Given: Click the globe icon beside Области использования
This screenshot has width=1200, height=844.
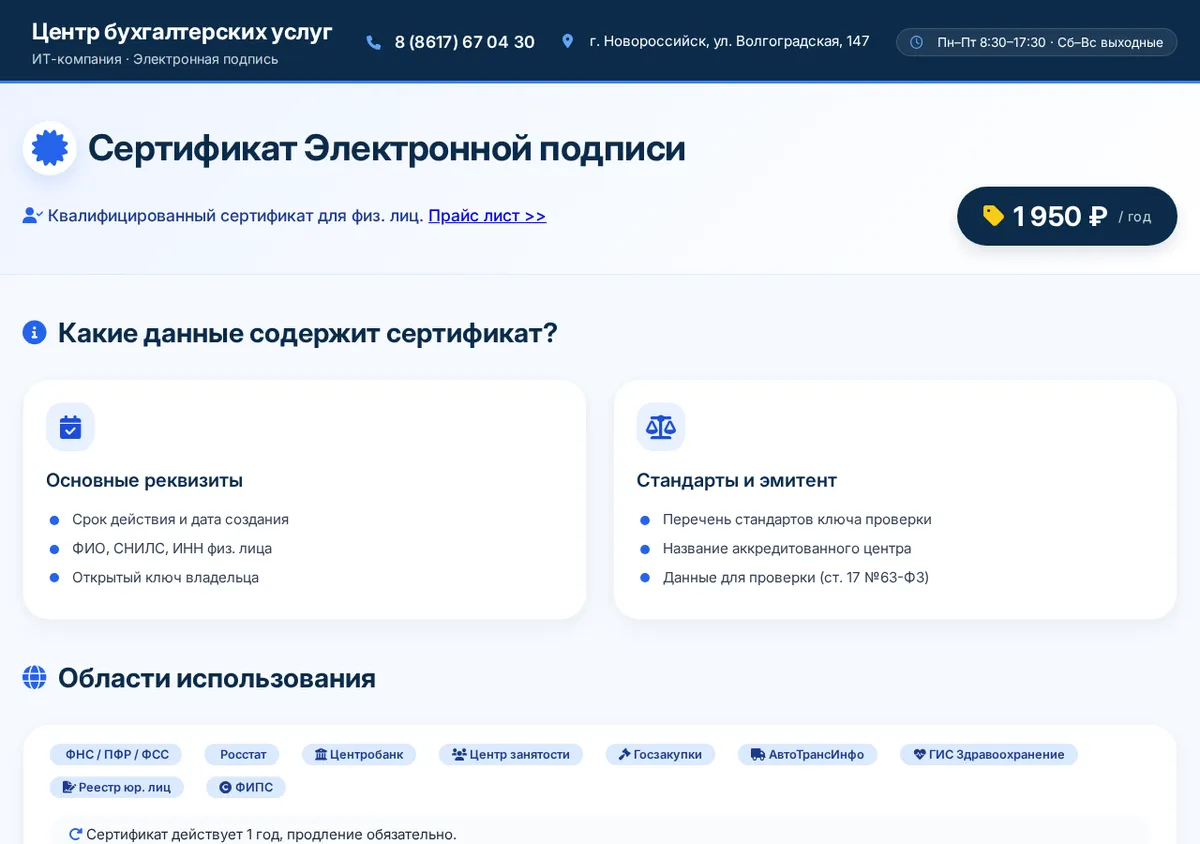Looking at the screenshot, I should point(34,678).
